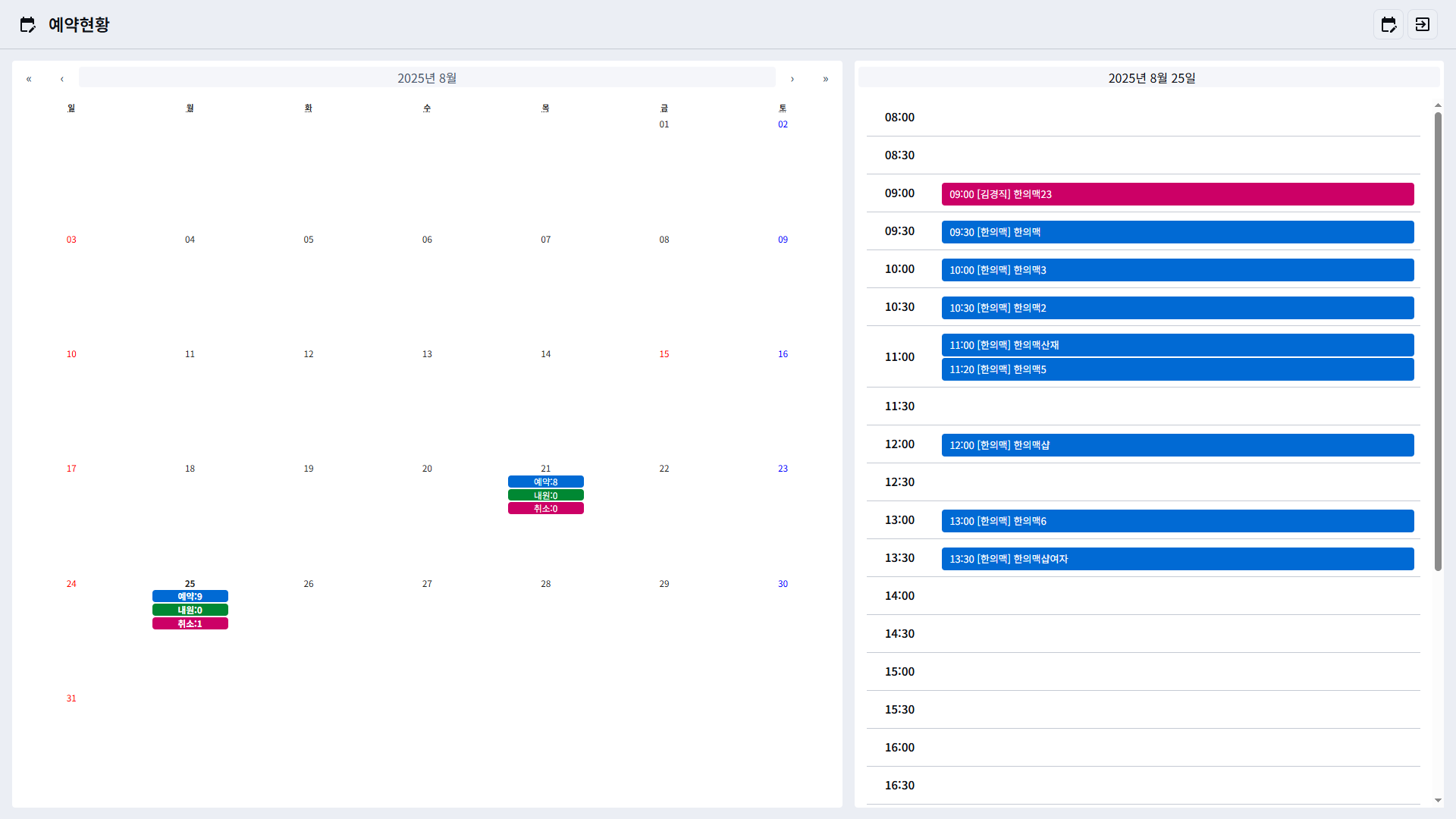Click the 예약현황 header calendar icon
The width and height of the screenshot is (1456, 819).
(27, 24)
